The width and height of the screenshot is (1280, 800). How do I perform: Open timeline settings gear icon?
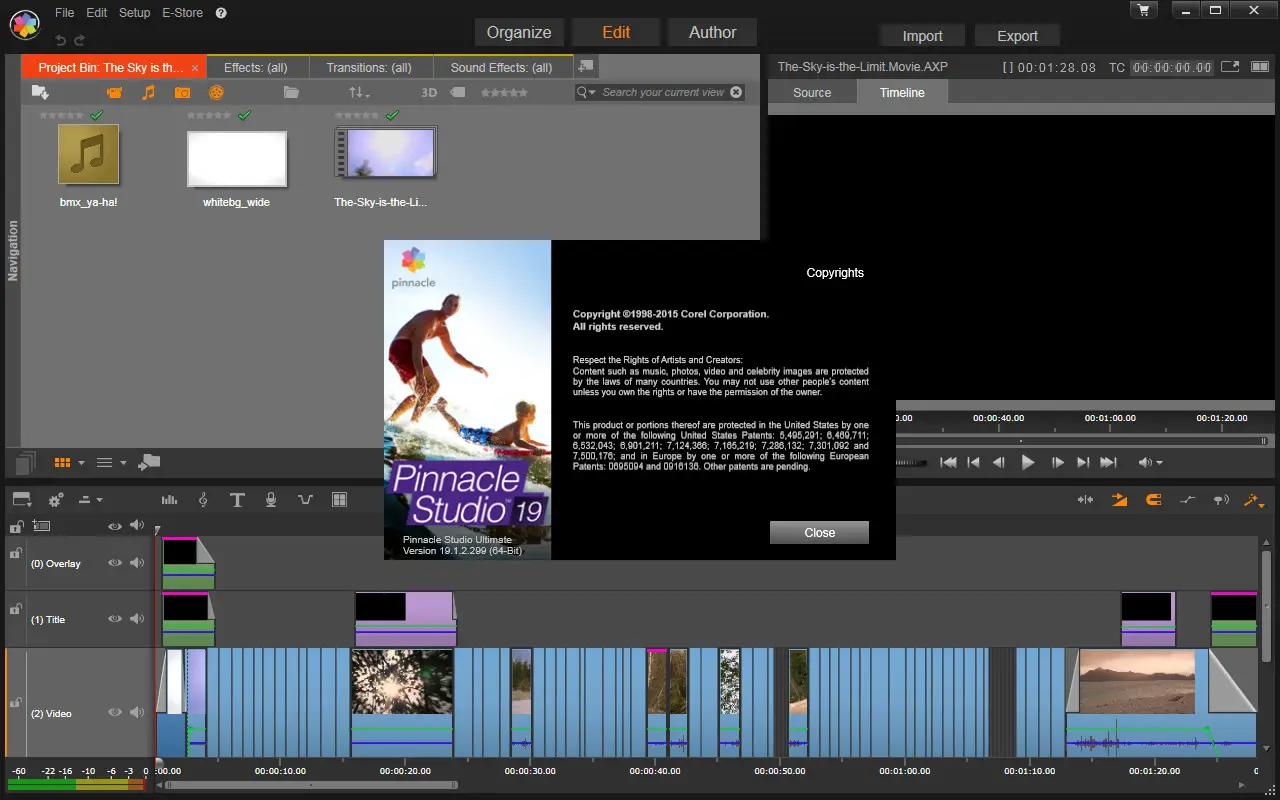click(x=55, y=500)
